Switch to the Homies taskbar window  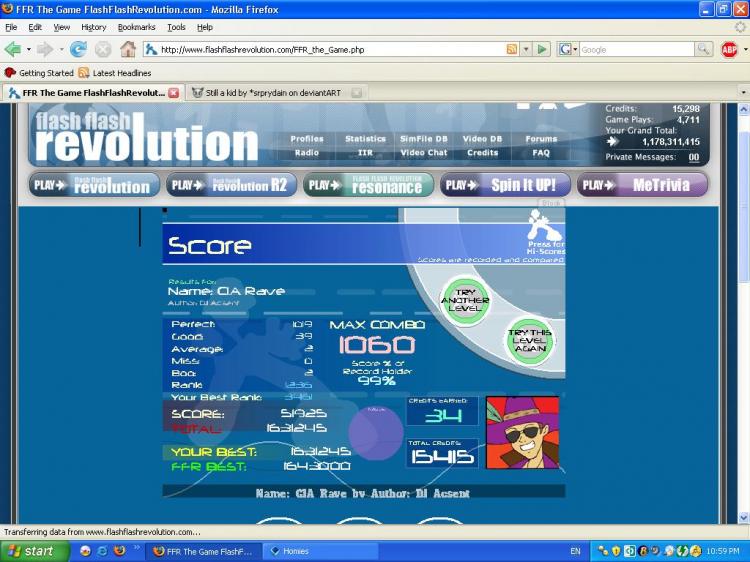pos(321,551)
